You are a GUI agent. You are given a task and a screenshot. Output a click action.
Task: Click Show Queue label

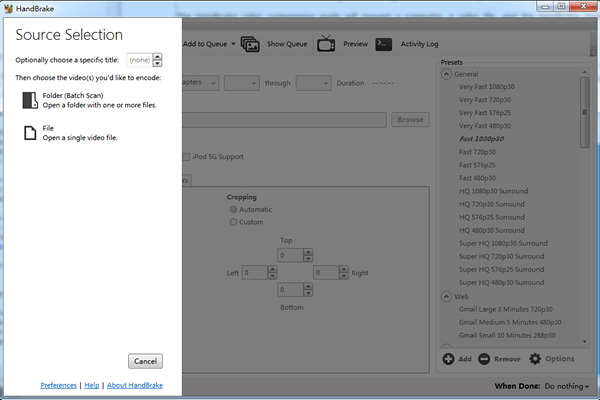pyautogui.click(x=287, y=44)
